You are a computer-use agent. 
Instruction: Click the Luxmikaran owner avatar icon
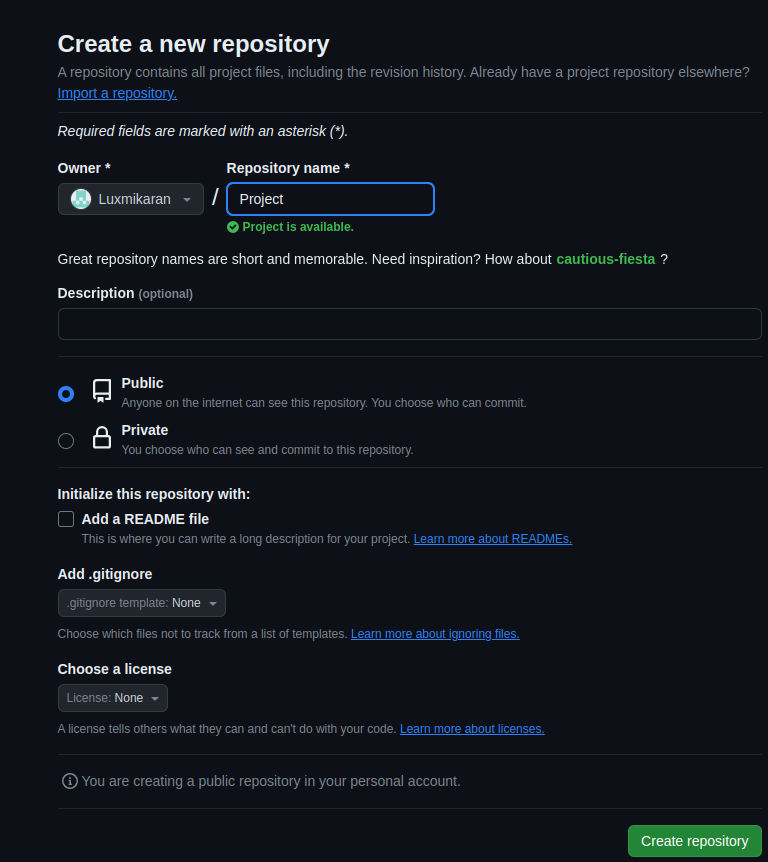[80, 198]
